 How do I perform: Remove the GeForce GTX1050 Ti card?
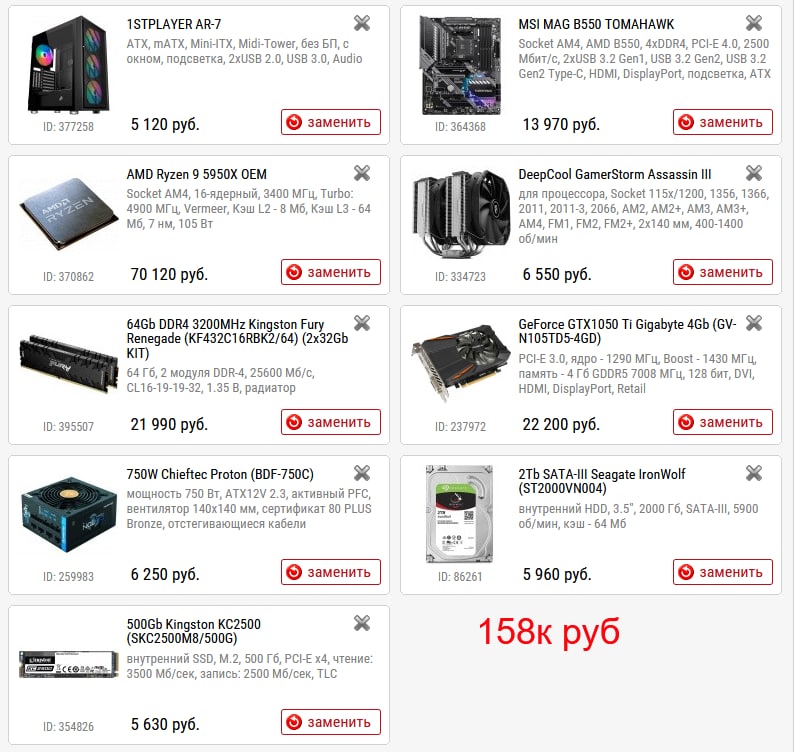pos(754,323)
